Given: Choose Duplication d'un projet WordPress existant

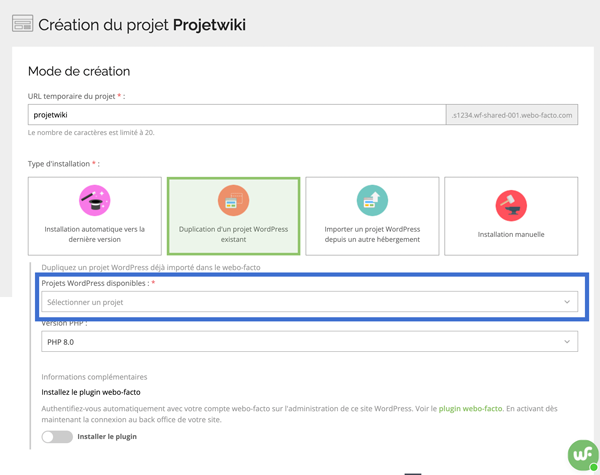Looking at the screenshot, I should [233, 216].
